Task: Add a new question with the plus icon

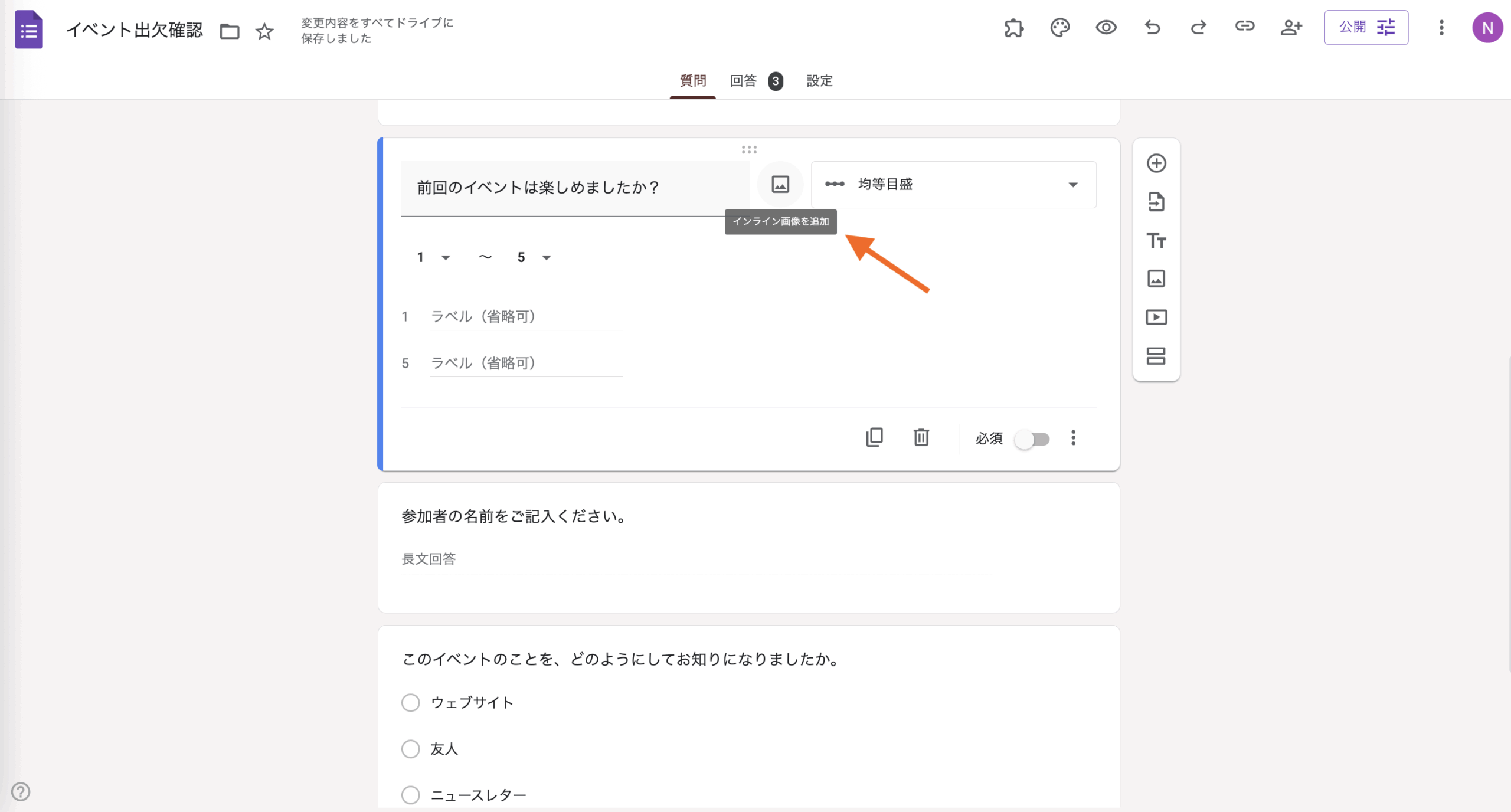Action: coord(1156,163)
